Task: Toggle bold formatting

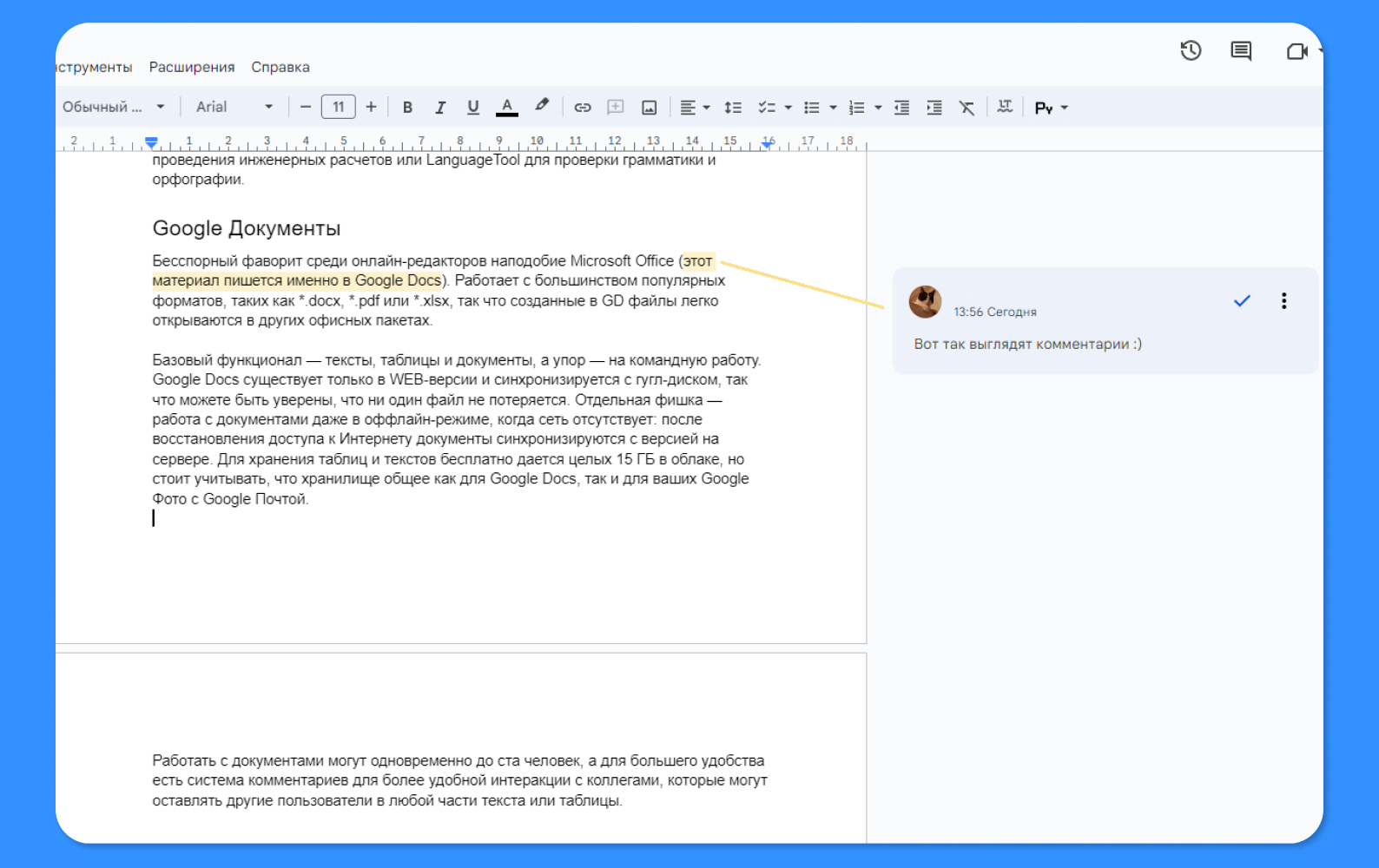Action: tap(407, 108)
